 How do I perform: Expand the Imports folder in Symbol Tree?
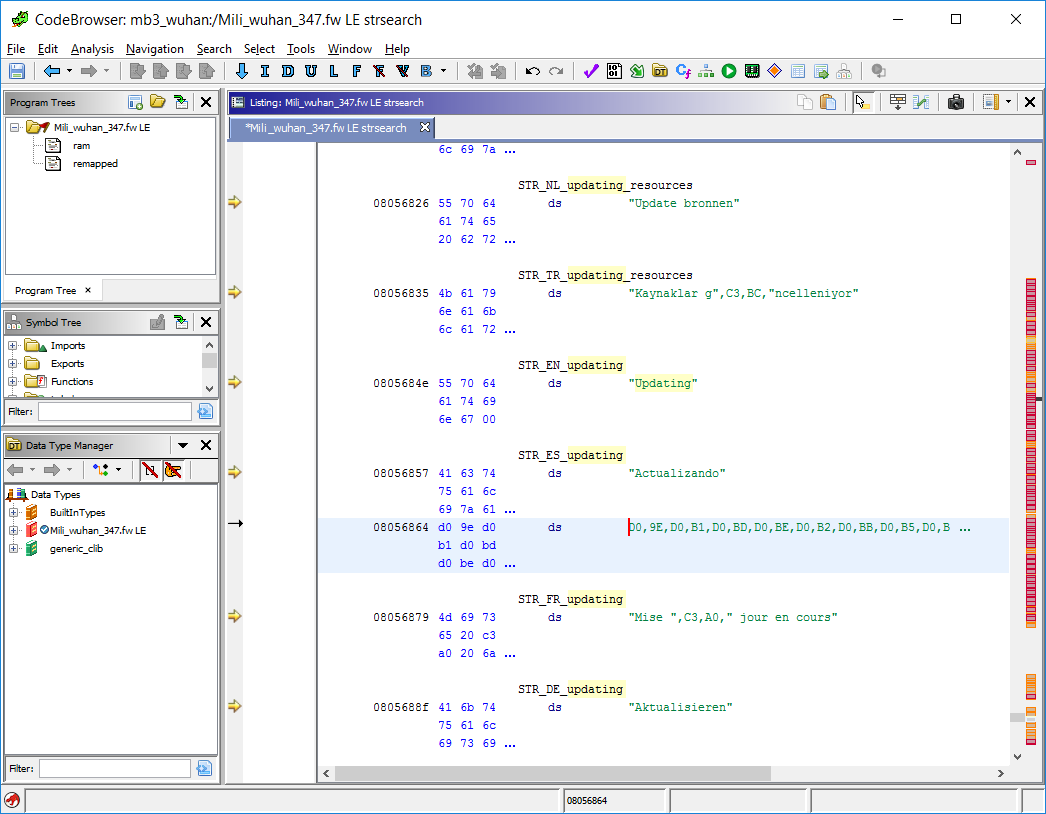pos(13,346)
